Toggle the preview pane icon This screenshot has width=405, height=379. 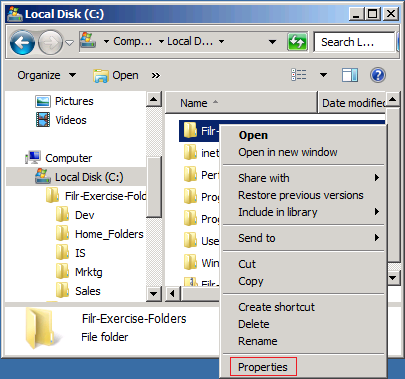click(x=350, y=75)
